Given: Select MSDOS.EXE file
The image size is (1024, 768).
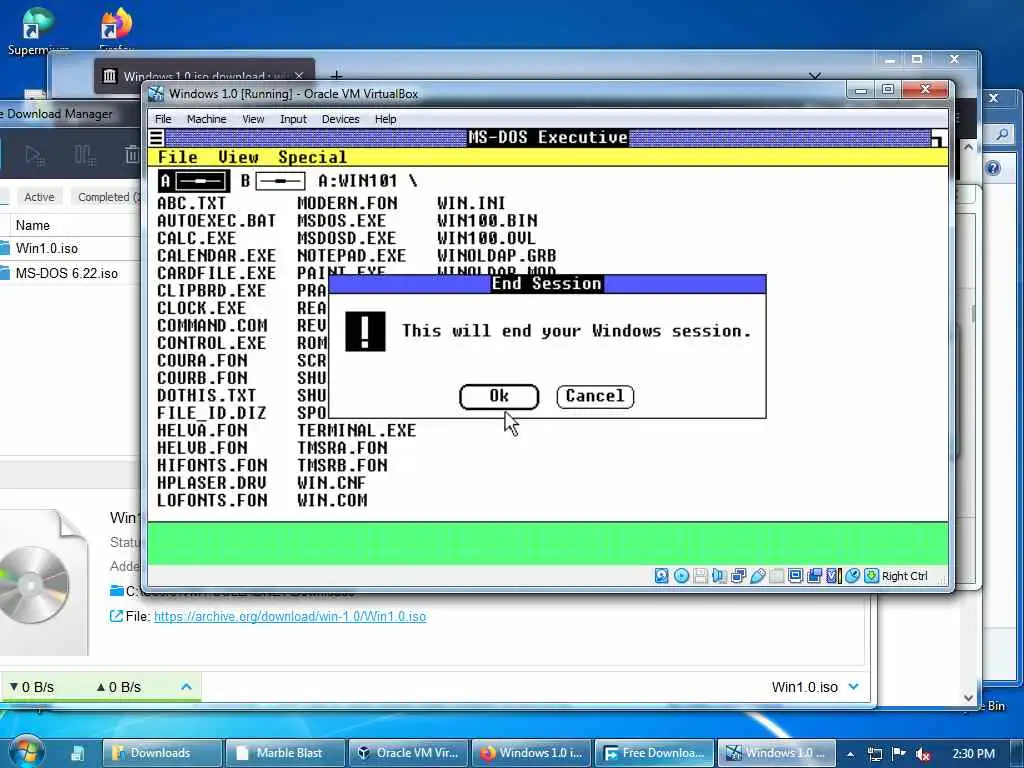Looking at the screenshot, I should click(x=342, y=221).
